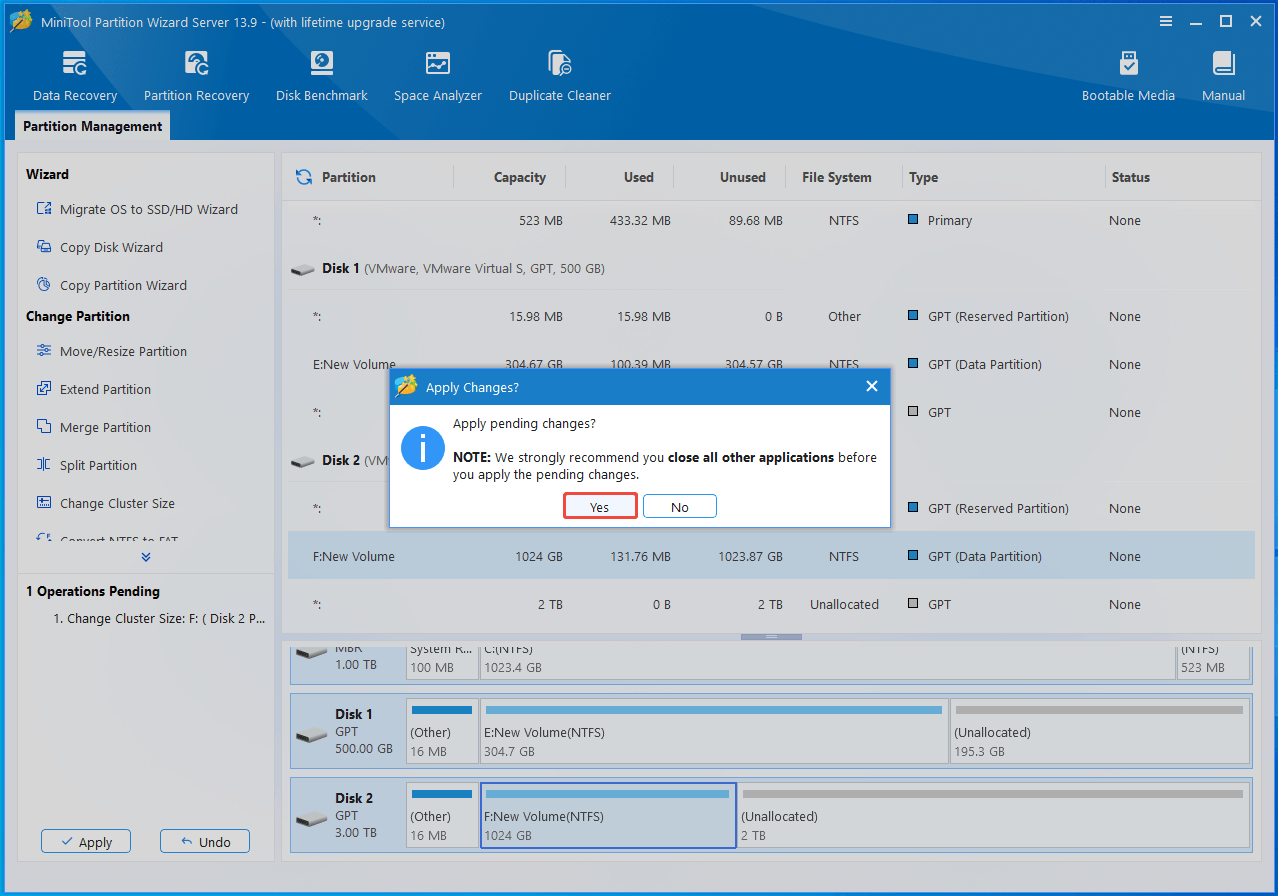
Task: Select Extend Partition
Action: (x=93, y=389)
